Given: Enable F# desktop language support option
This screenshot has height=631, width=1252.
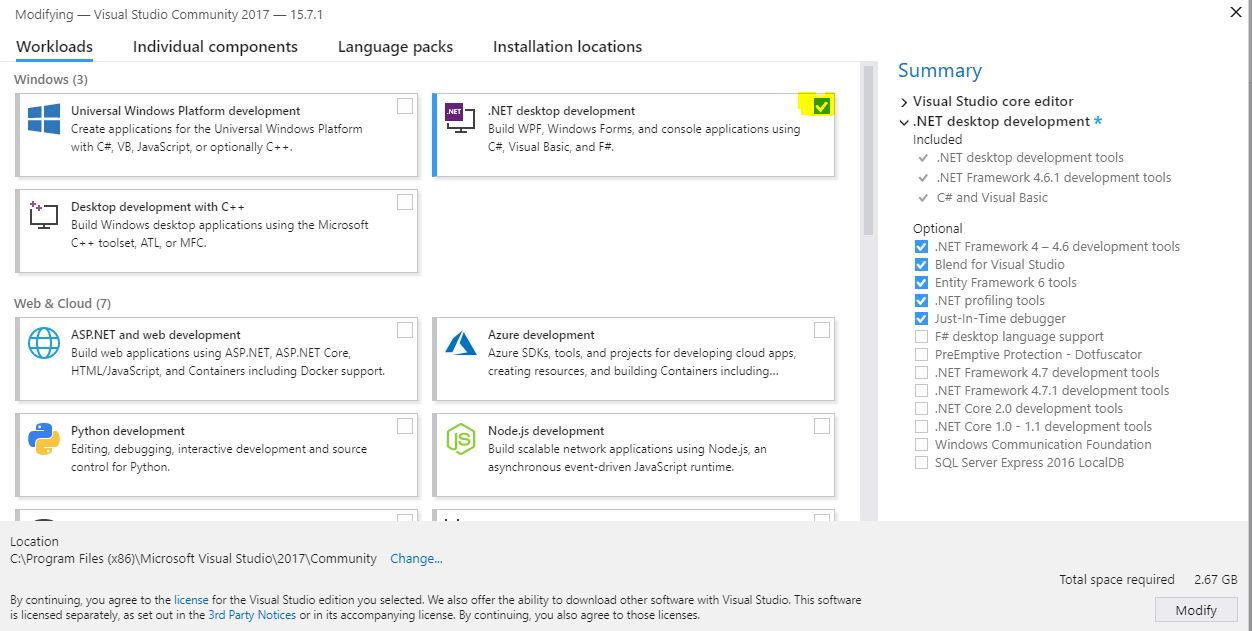Looking at the screenshot, I should tap(921, 337).
